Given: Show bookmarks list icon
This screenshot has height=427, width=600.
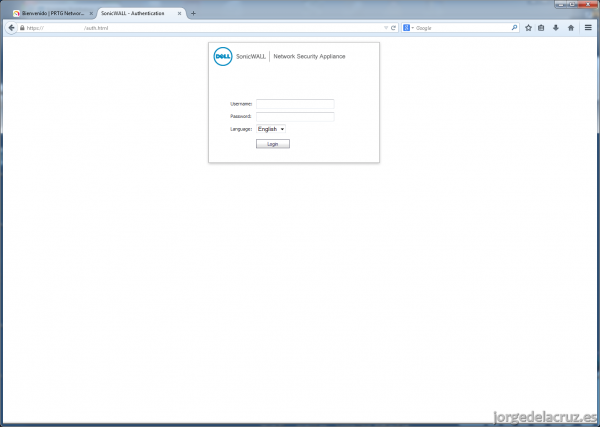Looking at the screenshot, I should click(541, 28).
